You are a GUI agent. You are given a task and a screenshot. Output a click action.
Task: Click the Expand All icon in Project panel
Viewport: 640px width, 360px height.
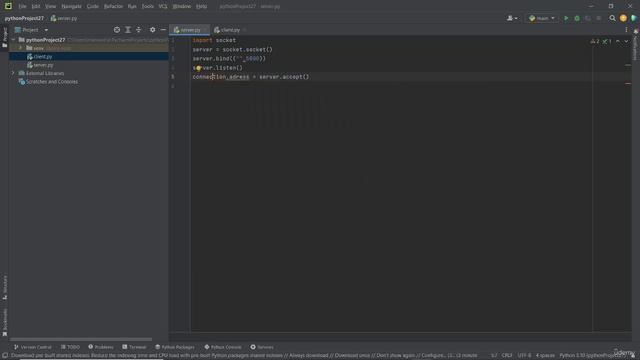point(128,30)
